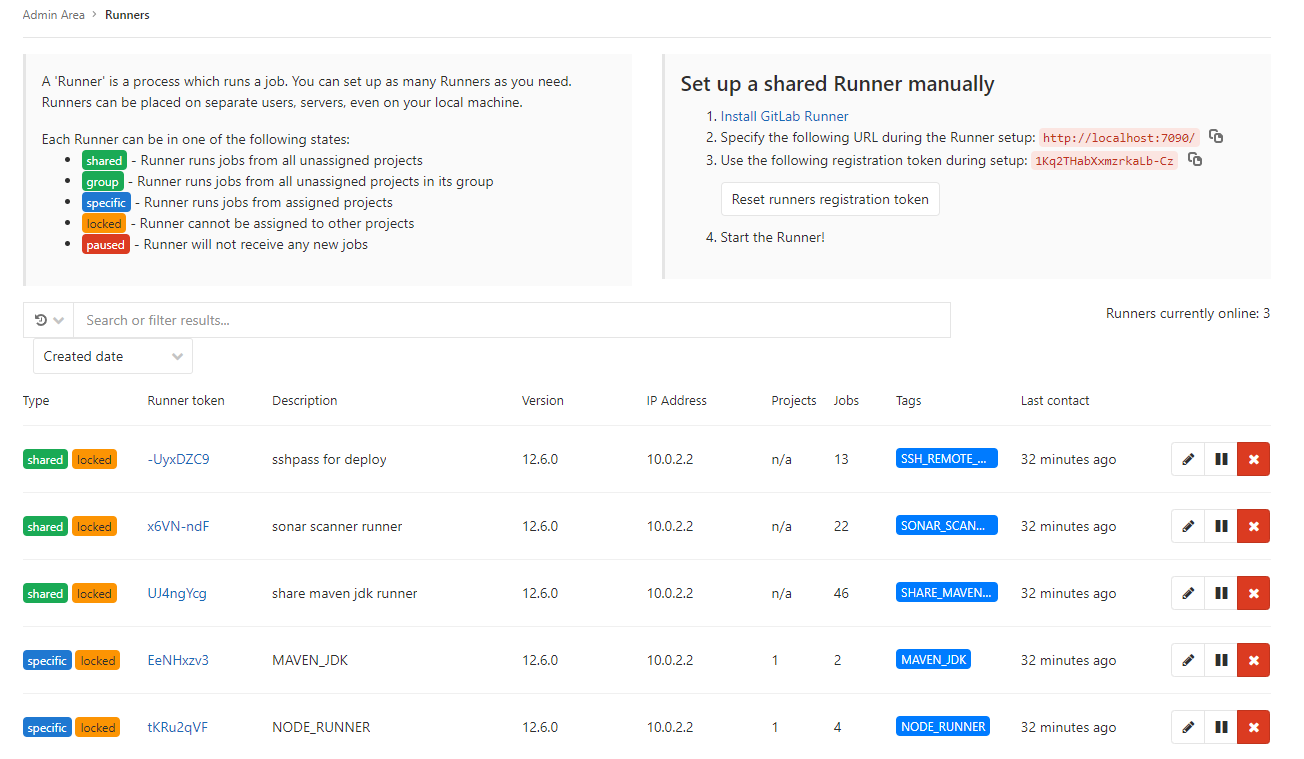Edit the MAVEN_JDK runner settings
This screenshot has height=759, width=1304.
(1187, 660)
